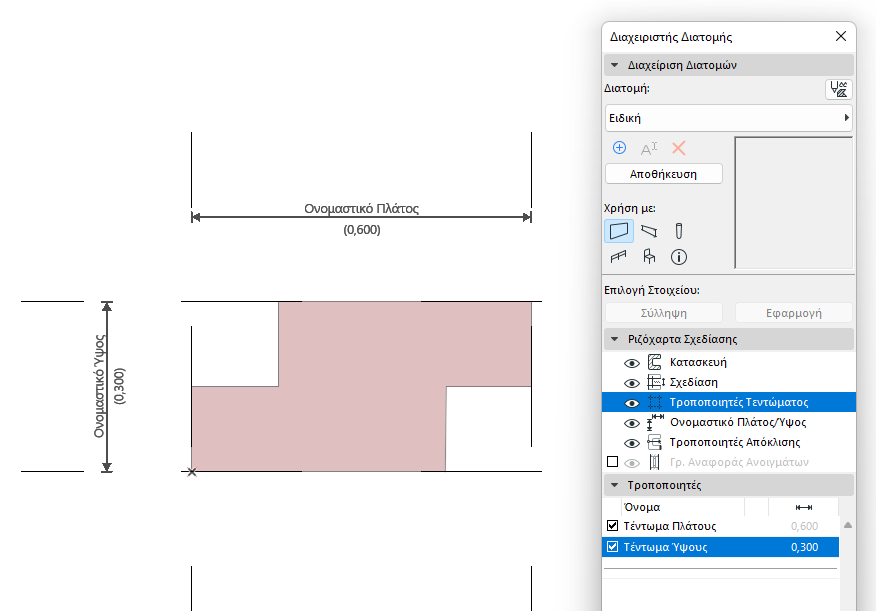Click the red delete profile icon
The width and height of the screenshot is (876, 611).
click(679, 148)
